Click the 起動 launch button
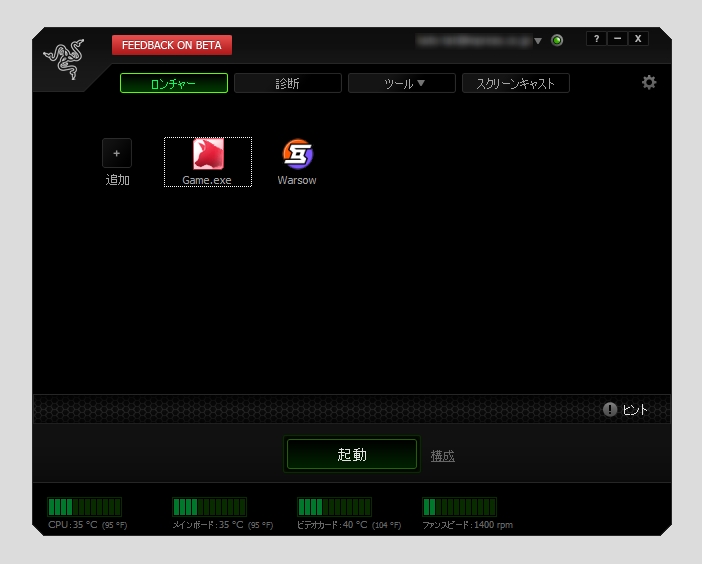Screen dimensions: 702x564 coord(352,454)
